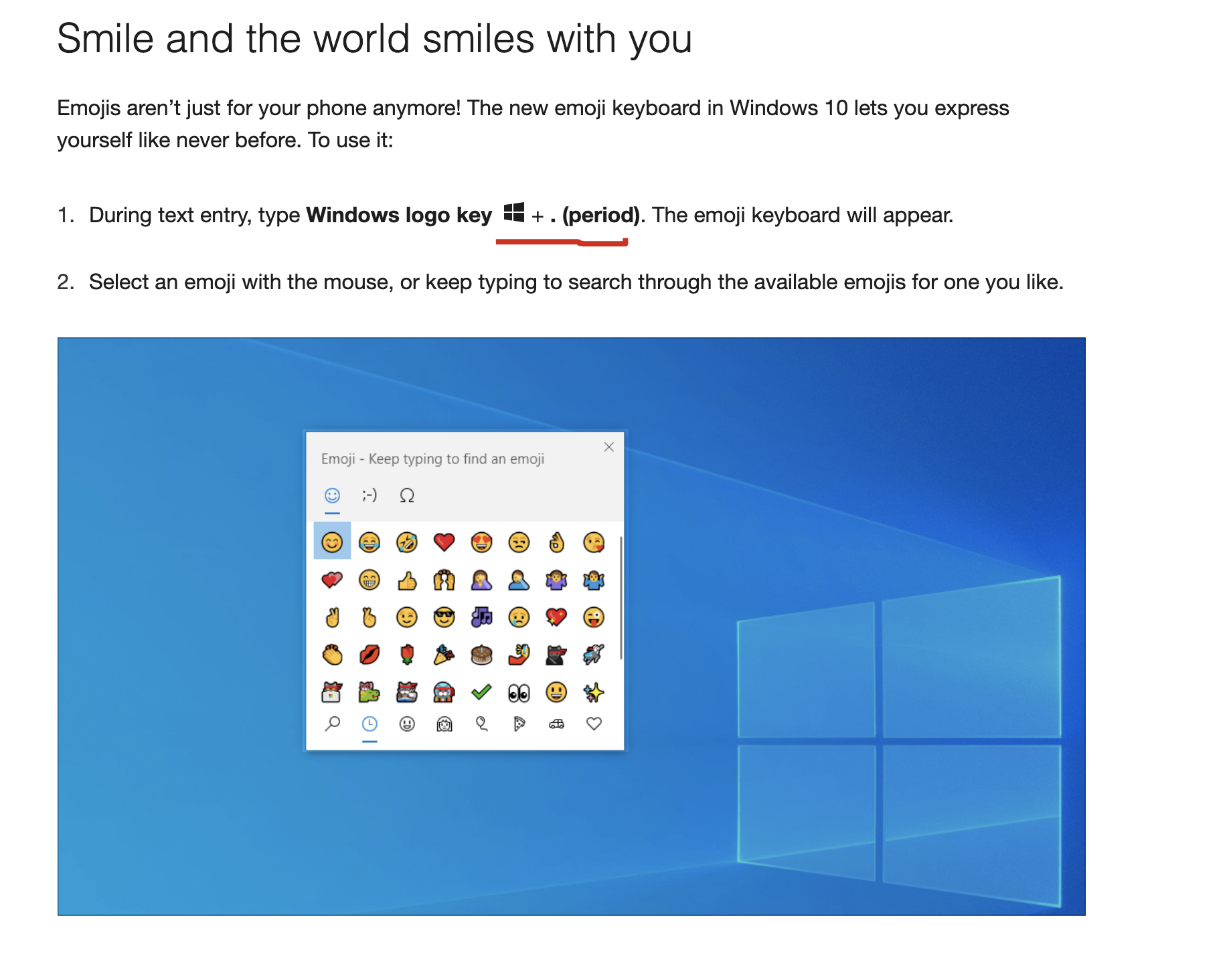Click the bold text '. (period)'
1229x980 pixels.
(x=595, y=215)
